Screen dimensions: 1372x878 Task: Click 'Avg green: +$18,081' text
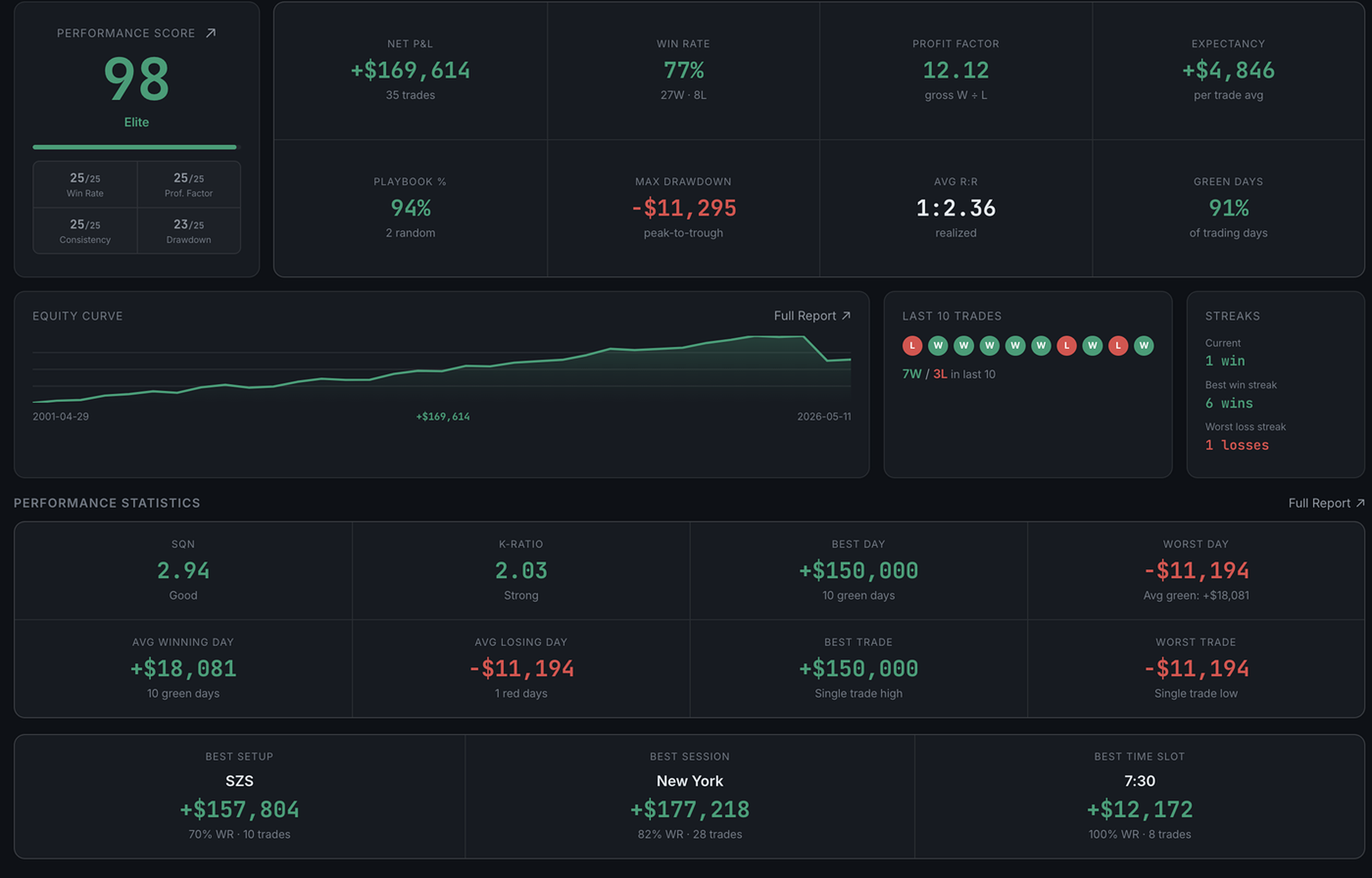(x=1196, y=595)
